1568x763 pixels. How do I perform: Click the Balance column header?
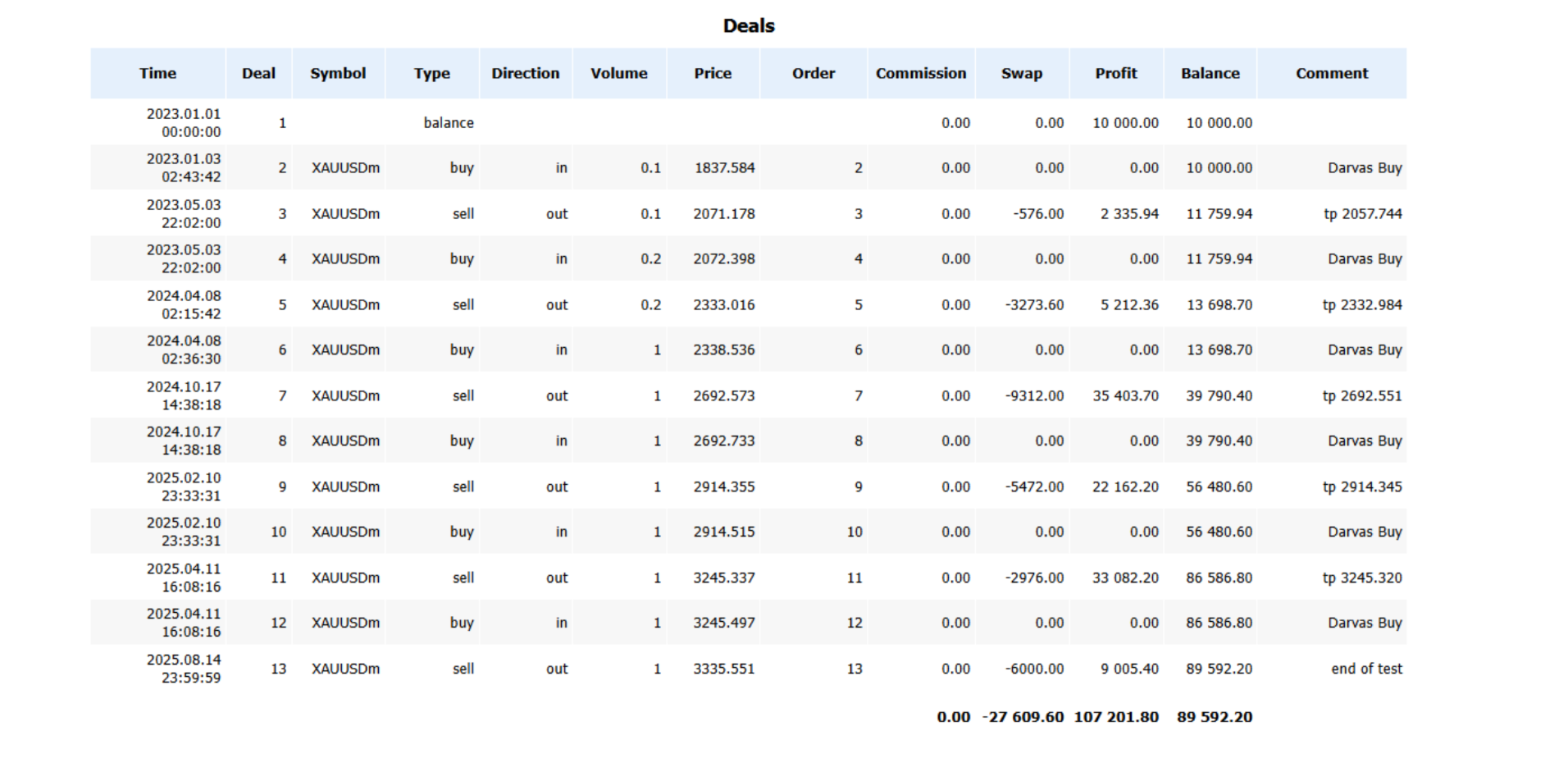tap(1210, 73)
